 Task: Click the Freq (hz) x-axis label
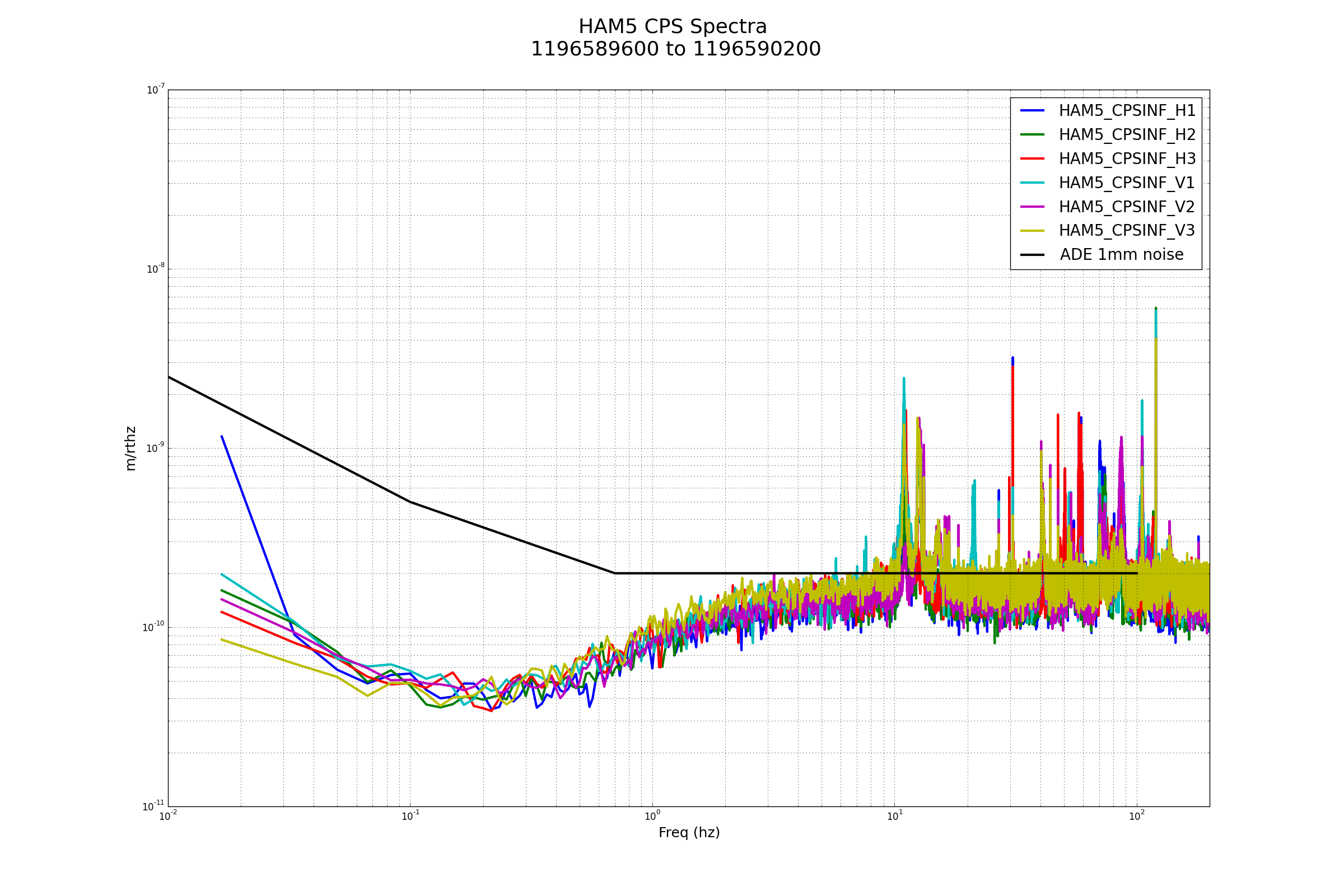tap(689, 833)
